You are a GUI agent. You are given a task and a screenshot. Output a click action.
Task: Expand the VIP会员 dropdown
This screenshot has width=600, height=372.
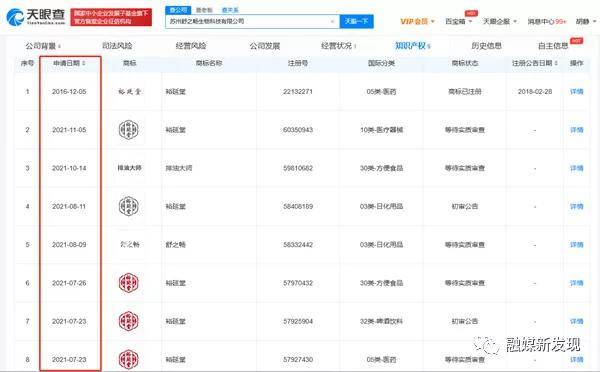[x=417, y=21]
